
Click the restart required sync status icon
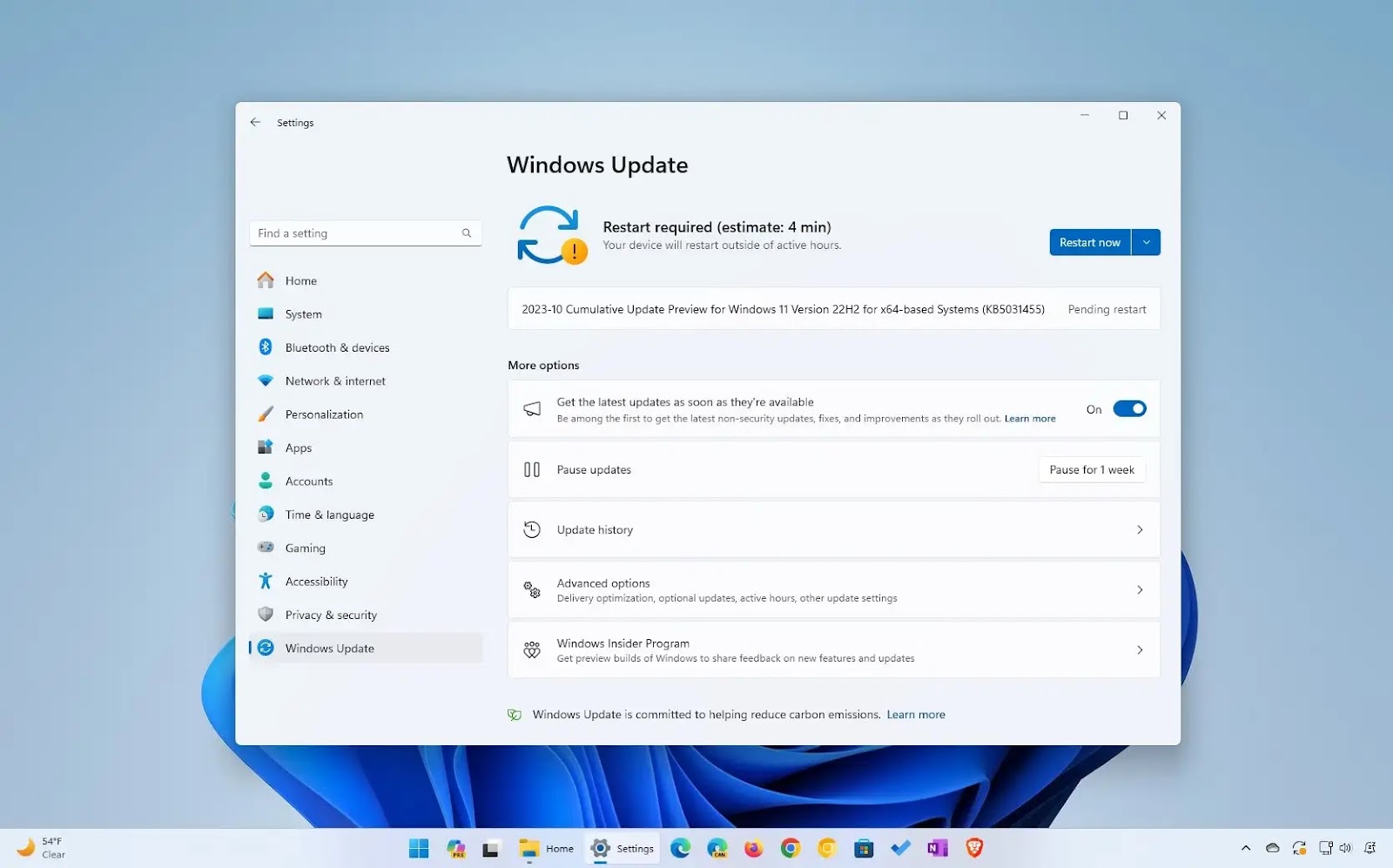[x=552, y=235]
